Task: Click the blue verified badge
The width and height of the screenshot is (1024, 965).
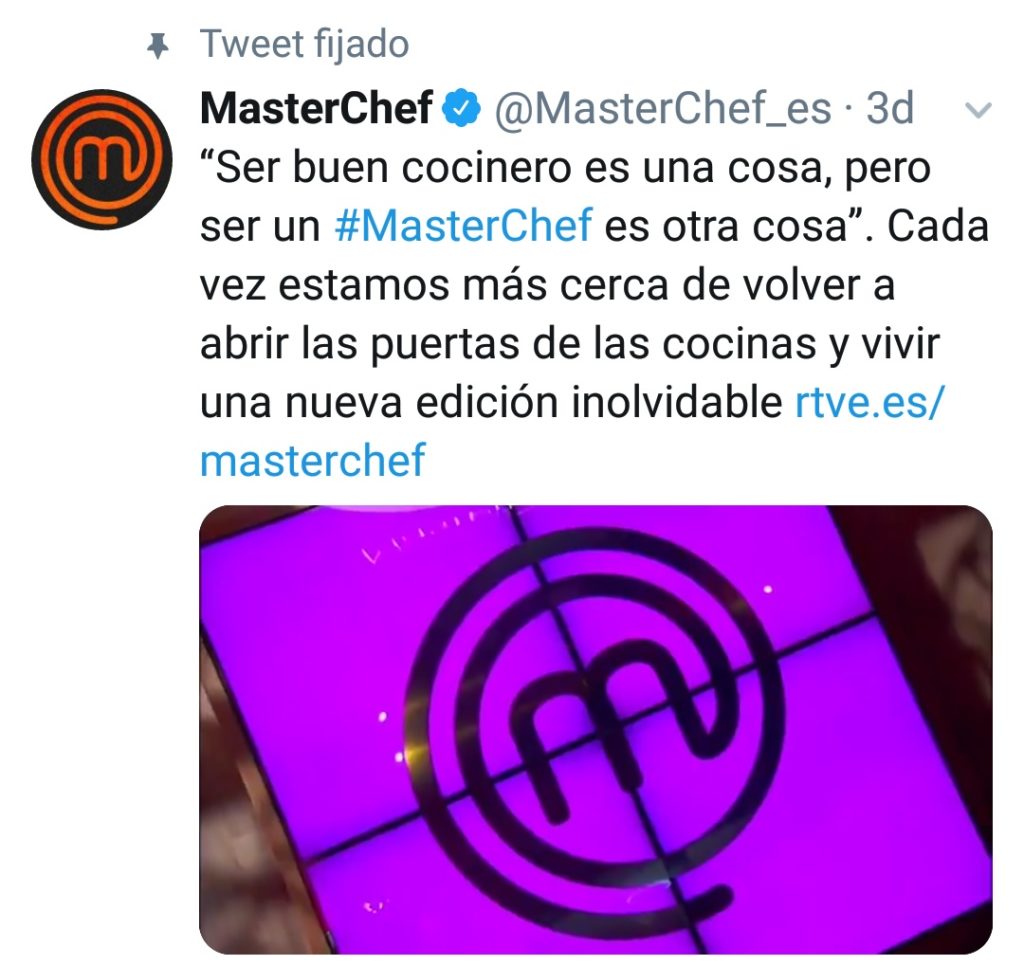Action: tap(462, 109)
